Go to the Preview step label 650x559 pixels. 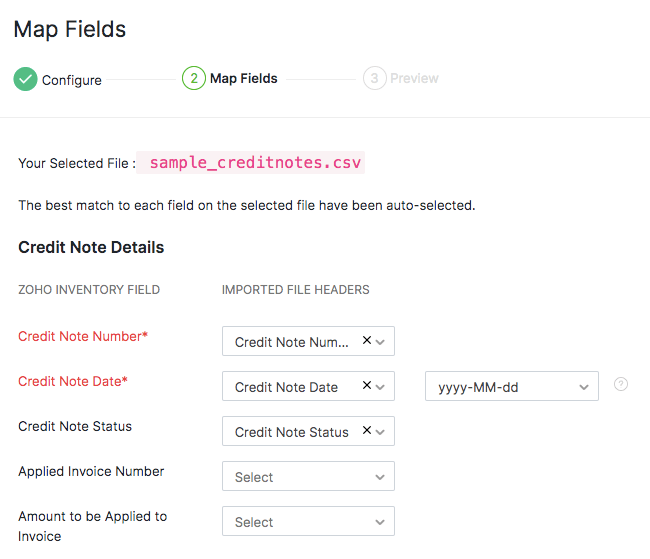(414, 78)
